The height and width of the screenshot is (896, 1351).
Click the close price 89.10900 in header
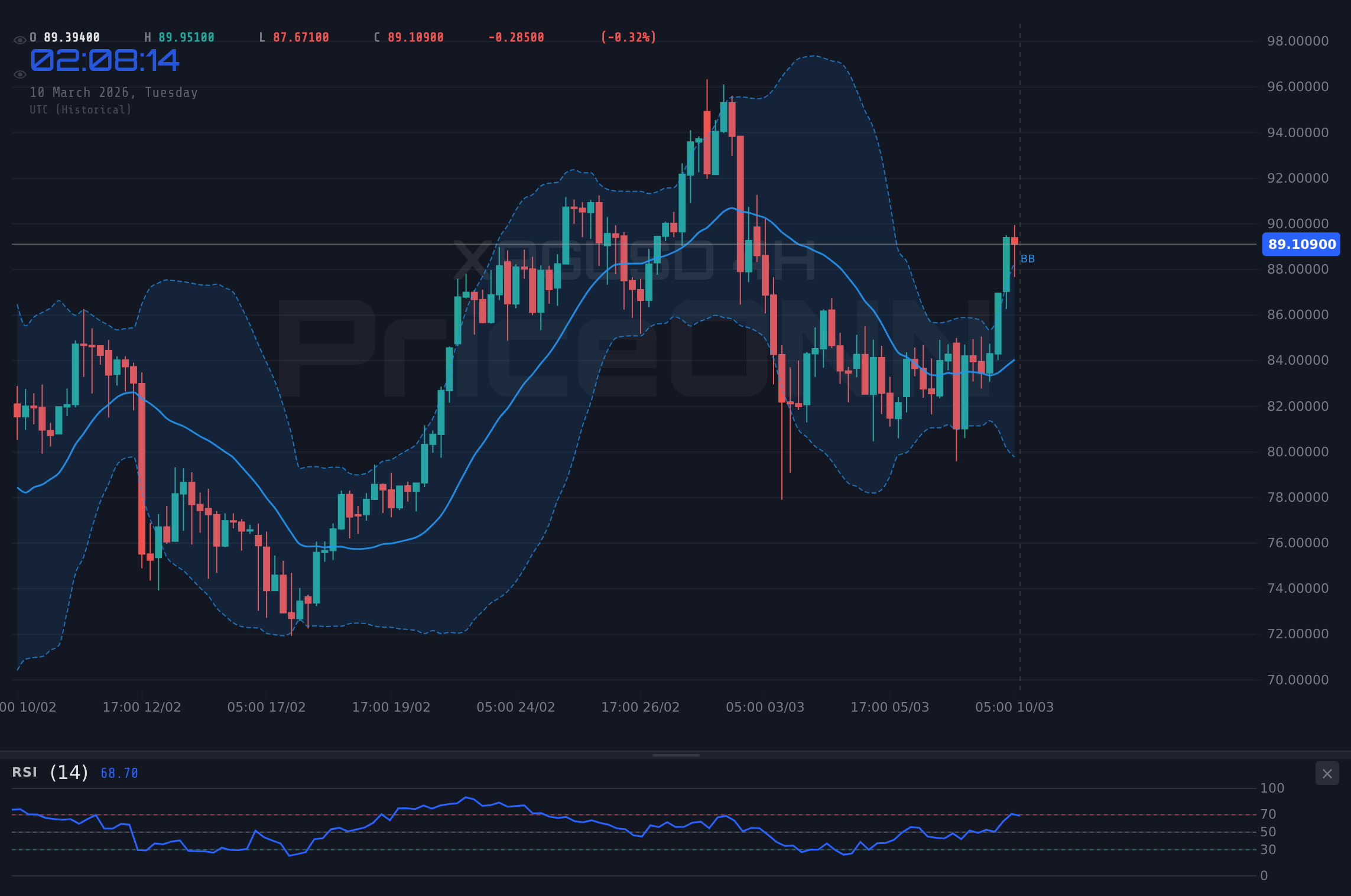tap(415, 37)
